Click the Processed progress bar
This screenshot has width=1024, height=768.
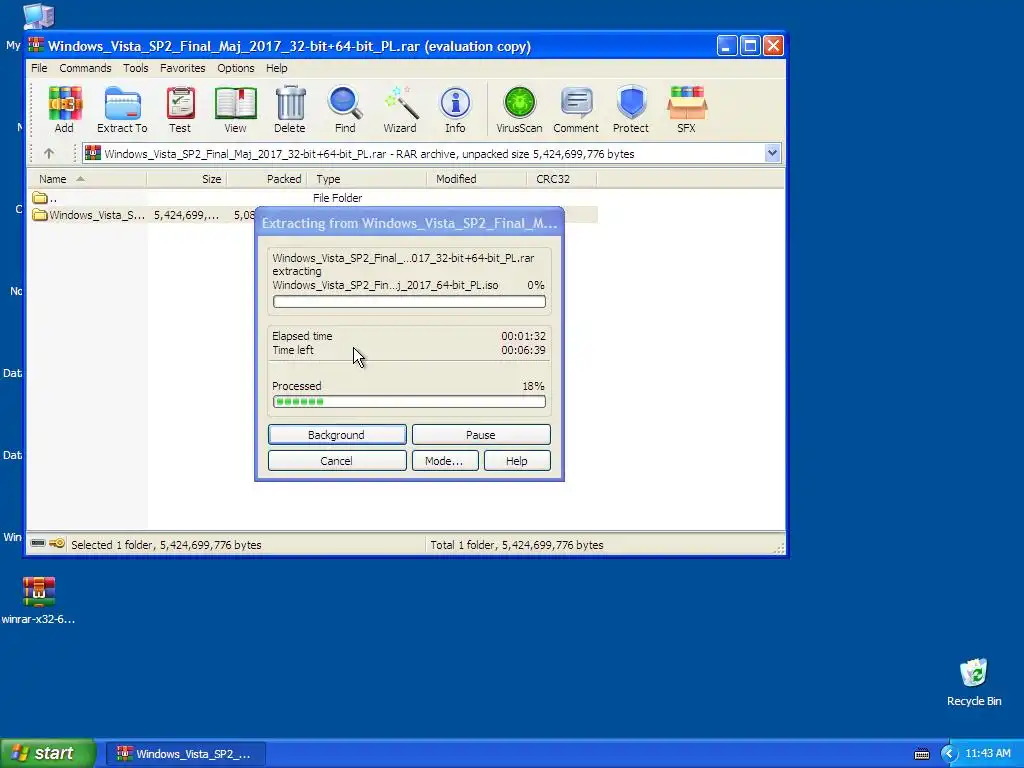click(409, 402)
